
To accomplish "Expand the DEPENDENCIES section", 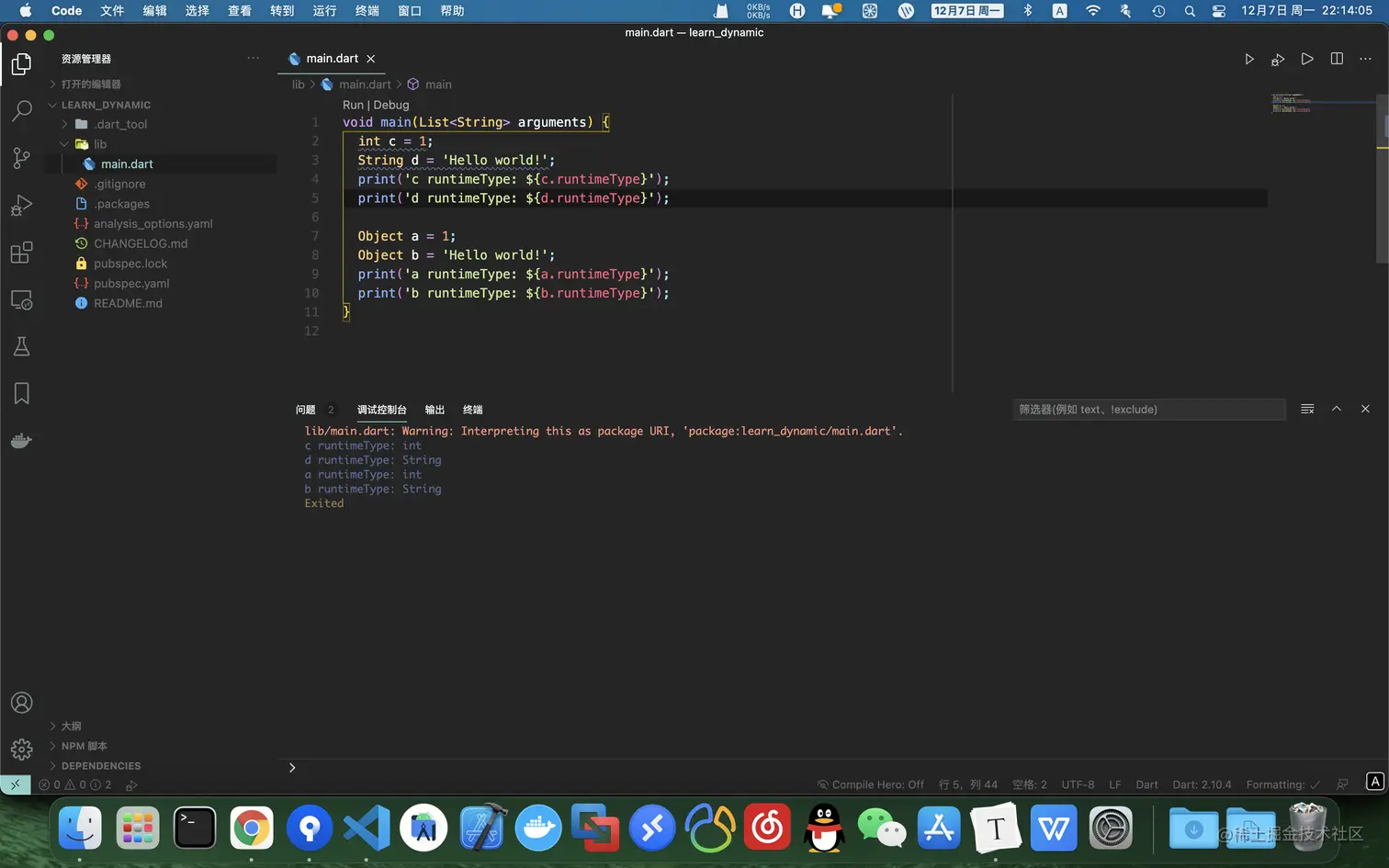I will pos(101,766).
